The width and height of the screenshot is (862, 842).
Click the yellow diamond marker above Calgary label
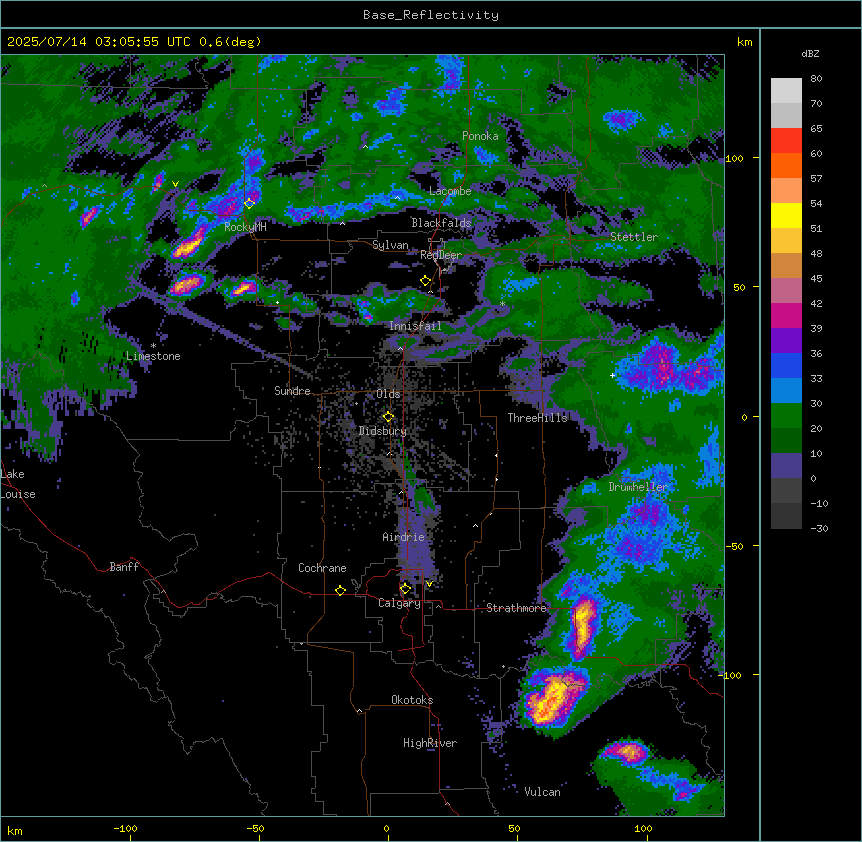pyautogui.click(x=405, y=589)
